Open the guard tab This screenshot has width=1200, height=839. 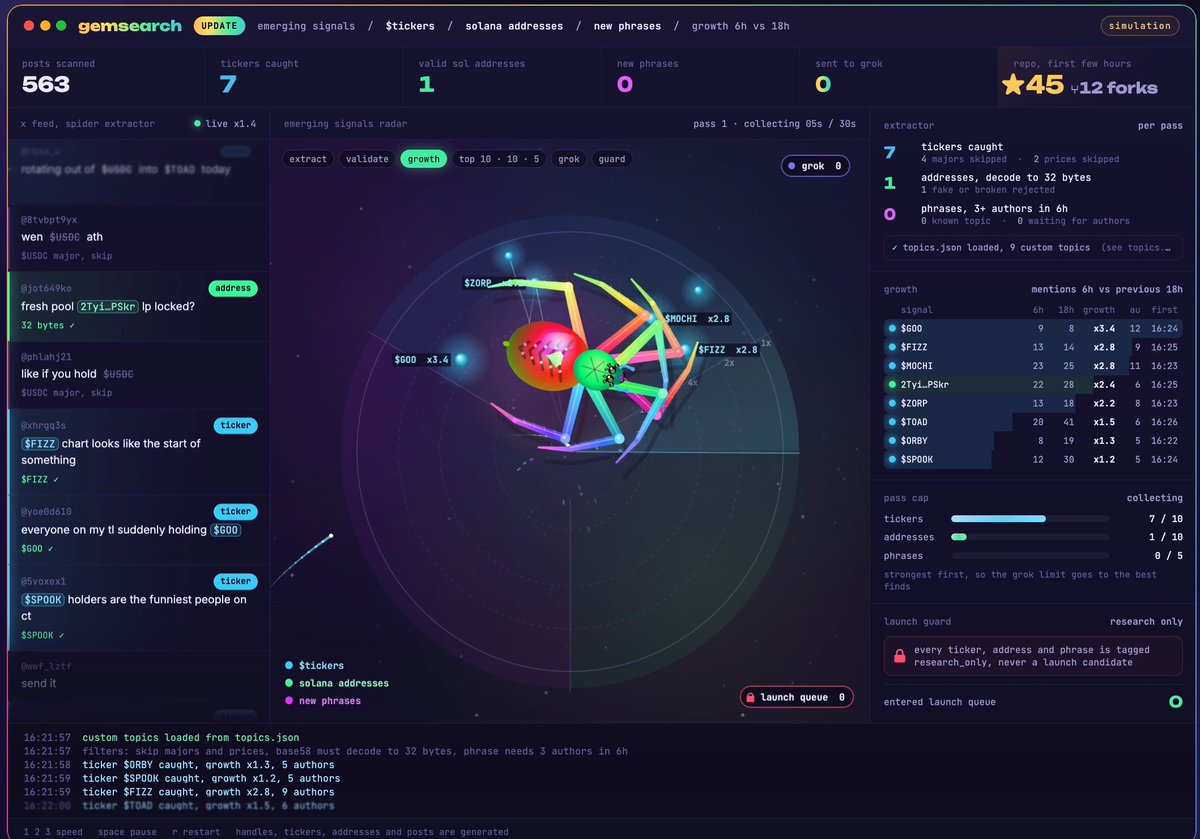pos(611,159)
